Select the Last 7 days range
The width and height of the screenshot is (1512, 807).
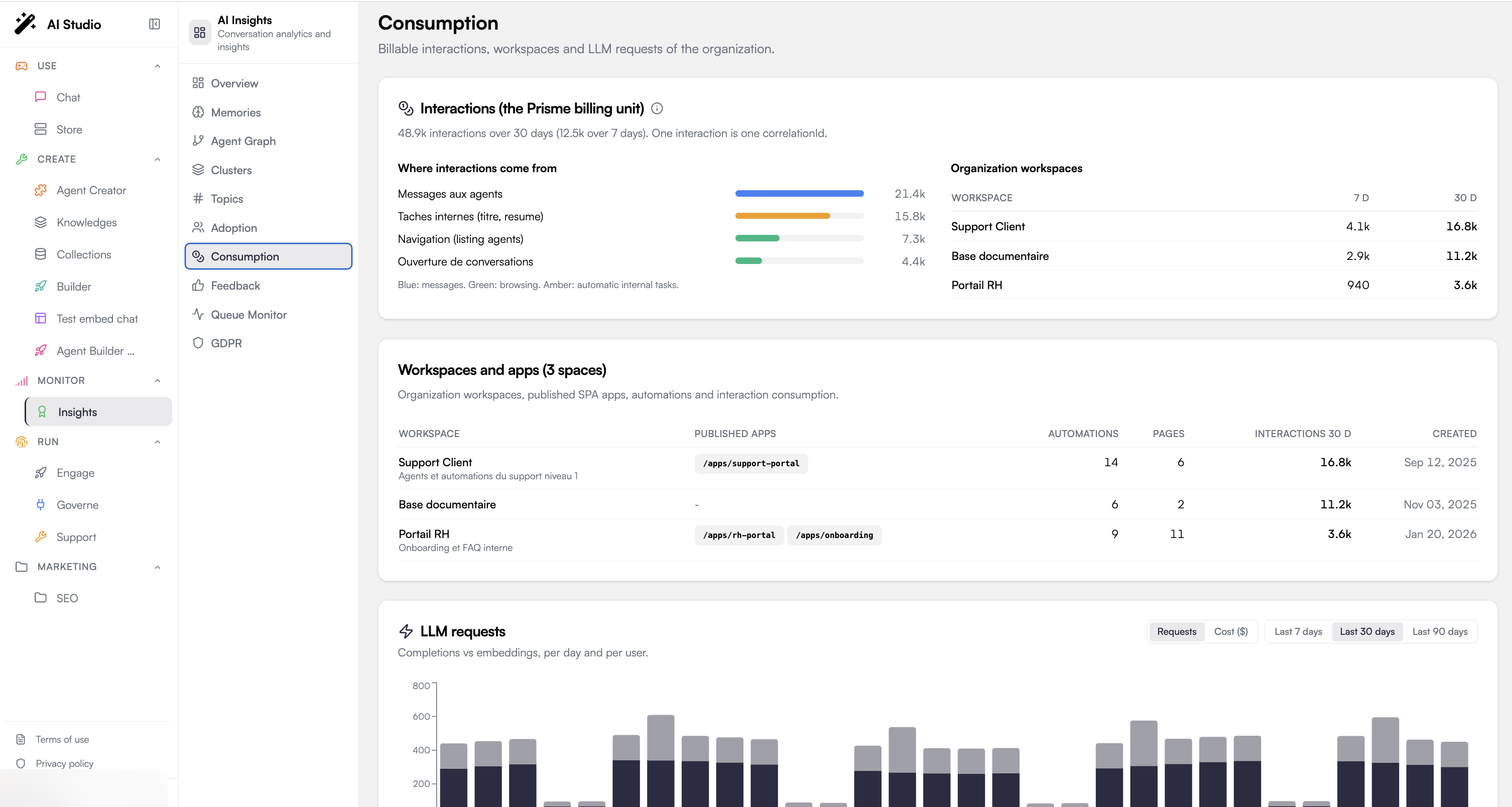point(1298,631)
